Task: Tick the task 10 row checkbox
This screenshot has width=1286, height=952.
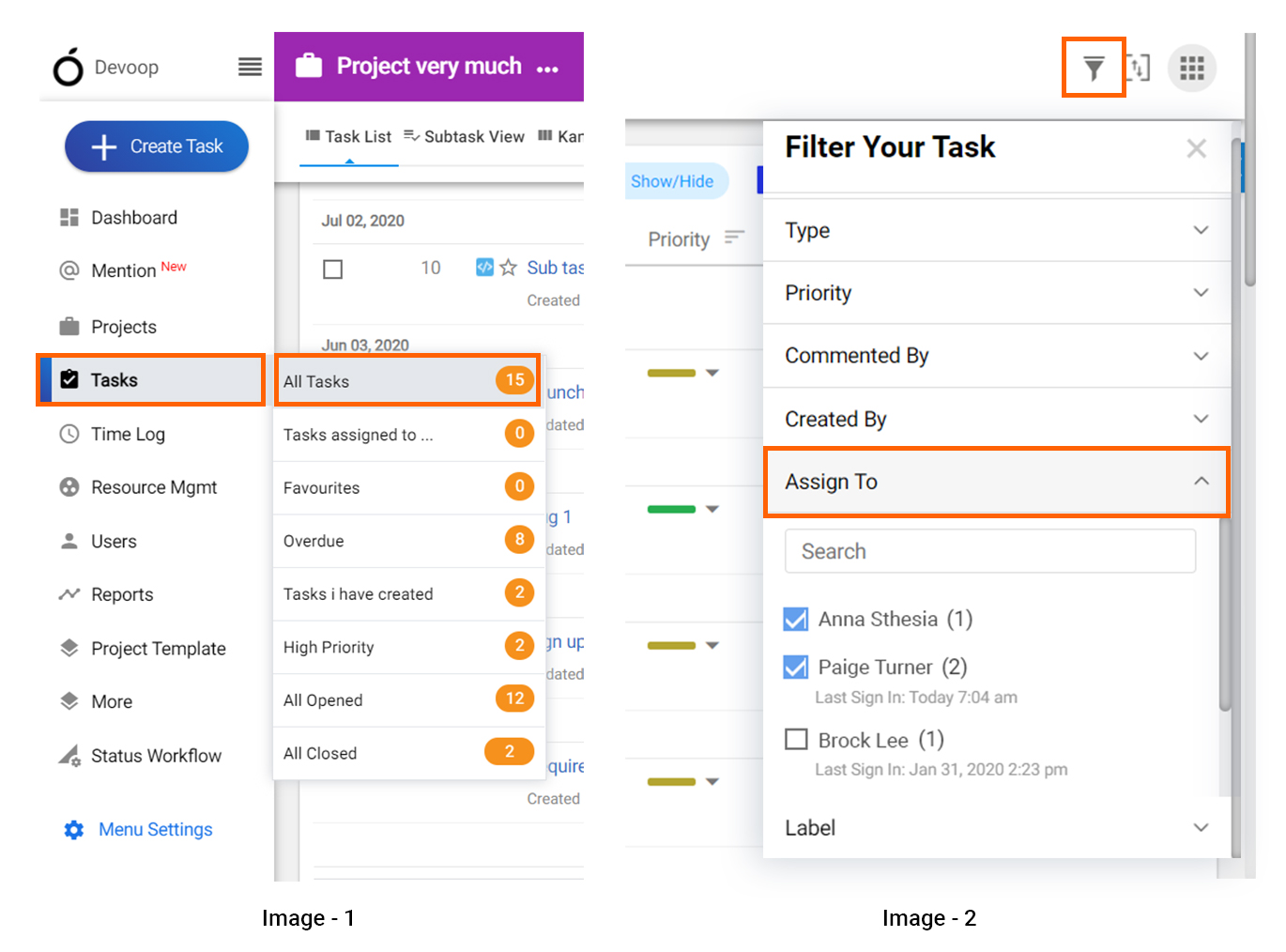Action: (332, 269)
